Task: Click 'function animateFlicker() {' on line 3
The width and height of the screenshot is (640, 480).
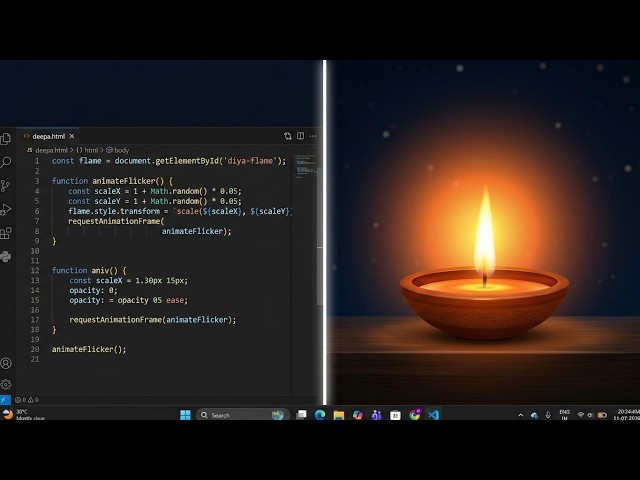Action: tap(112, 181)
